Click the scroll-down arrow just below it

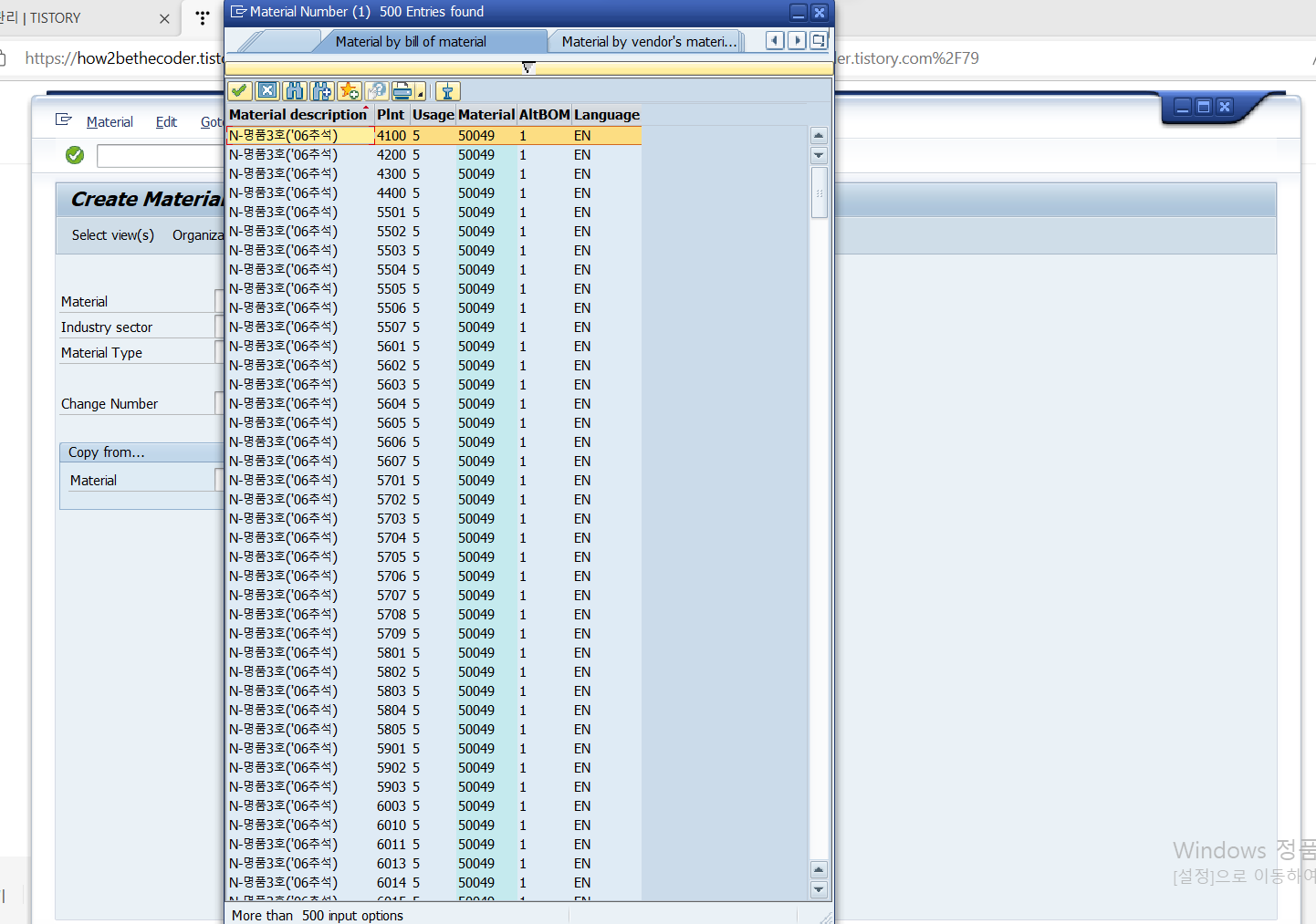[819, 155]
